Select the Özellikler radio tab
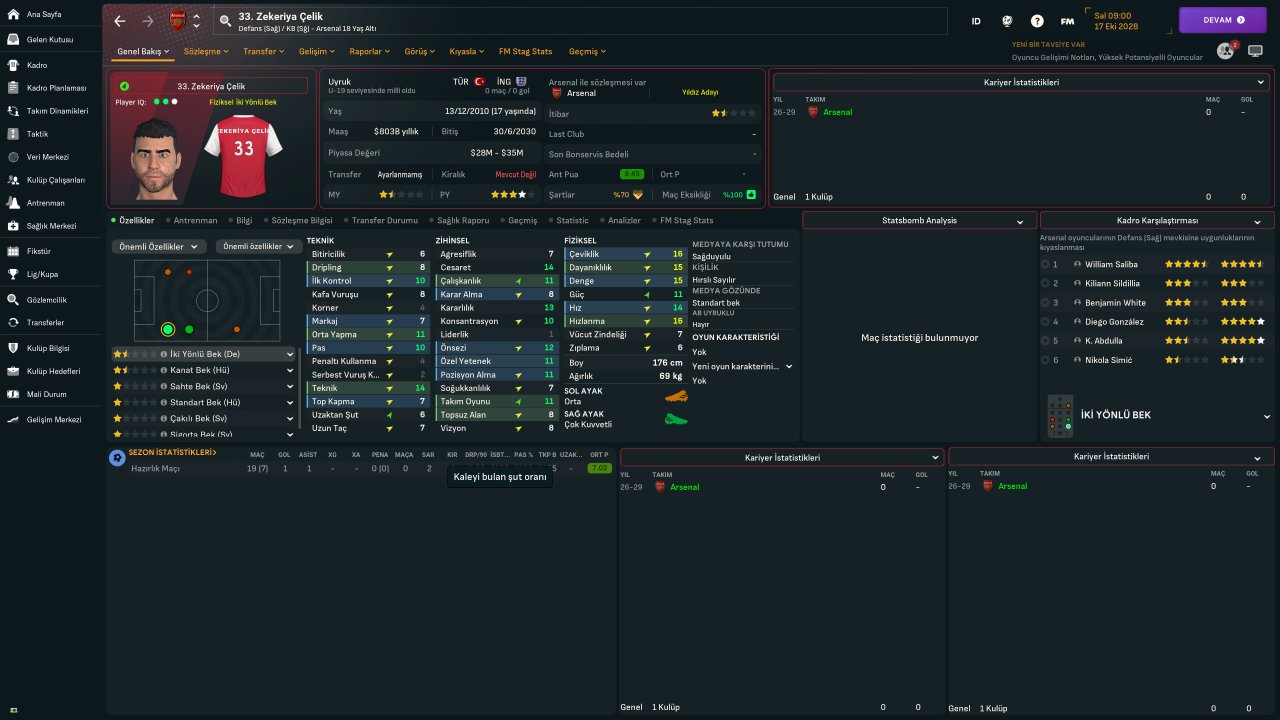The image size is (1280, 720). point(133,220)
